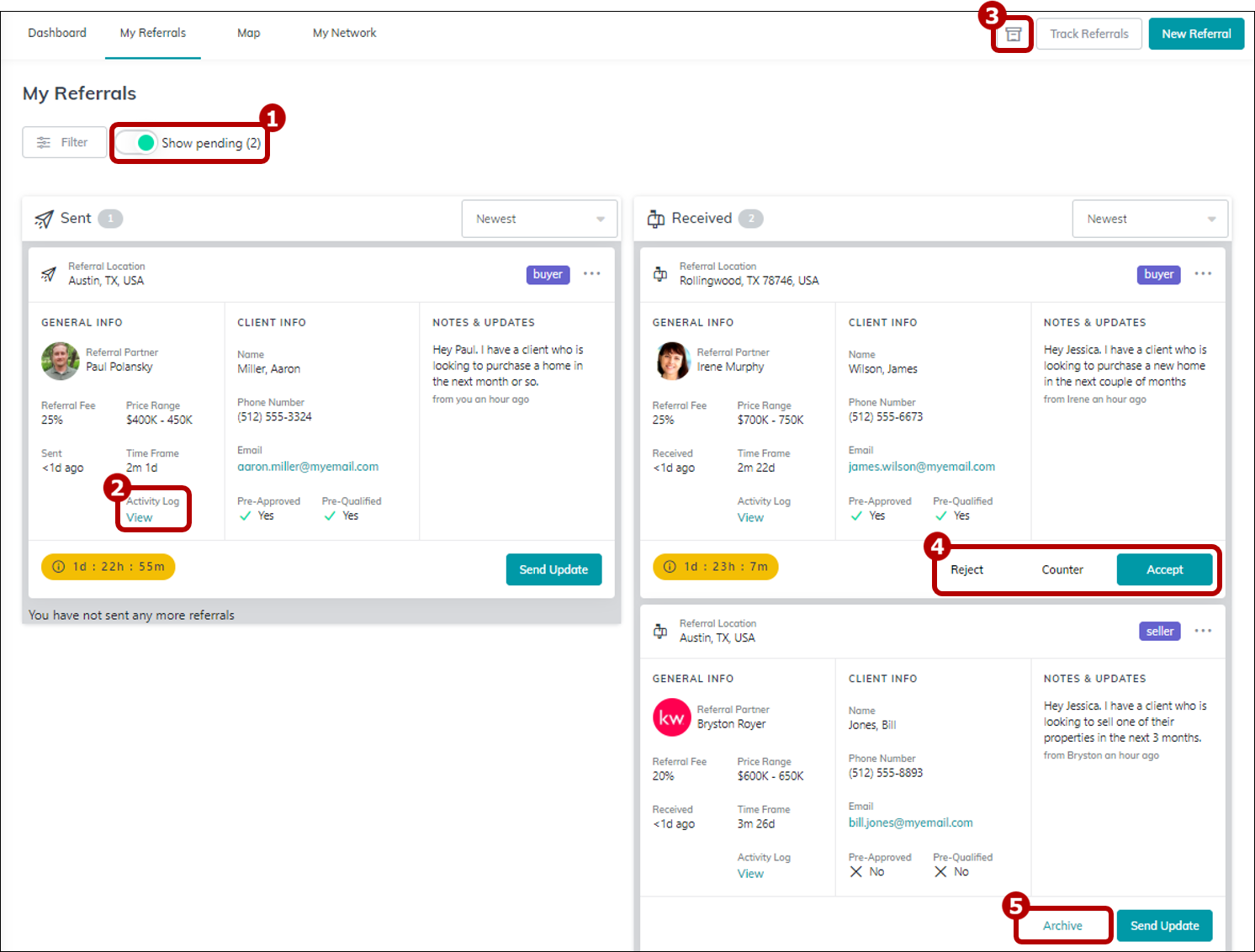
Task: Click the info icon on the received referral countdown timer
Action: (669, 566)
